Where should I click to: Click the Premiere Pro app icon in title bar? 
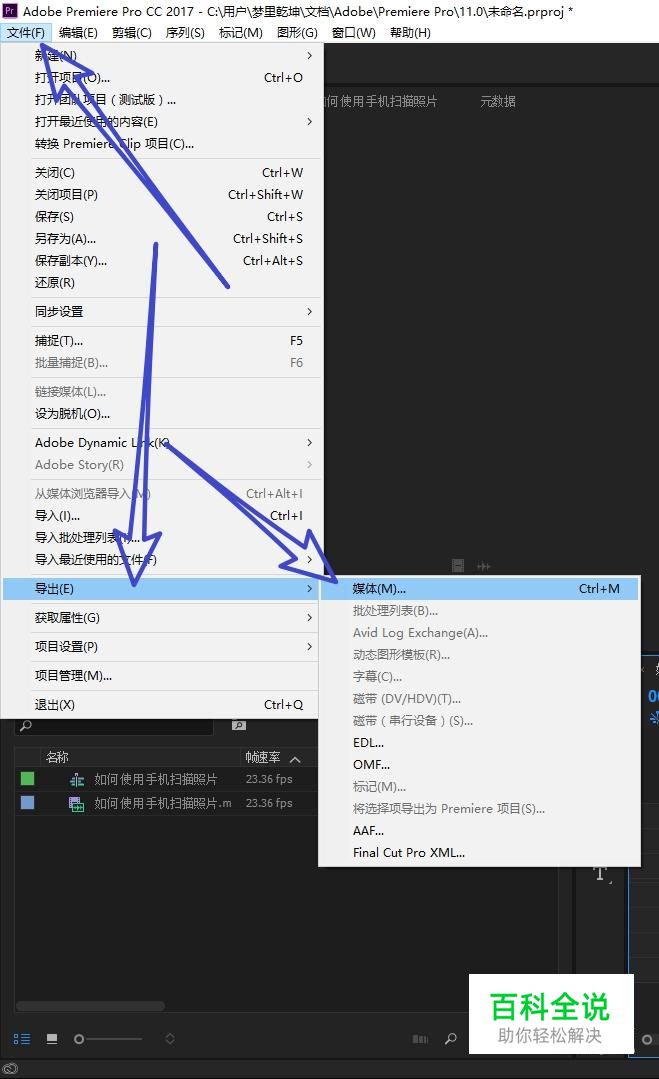click(x=10, y=10)
